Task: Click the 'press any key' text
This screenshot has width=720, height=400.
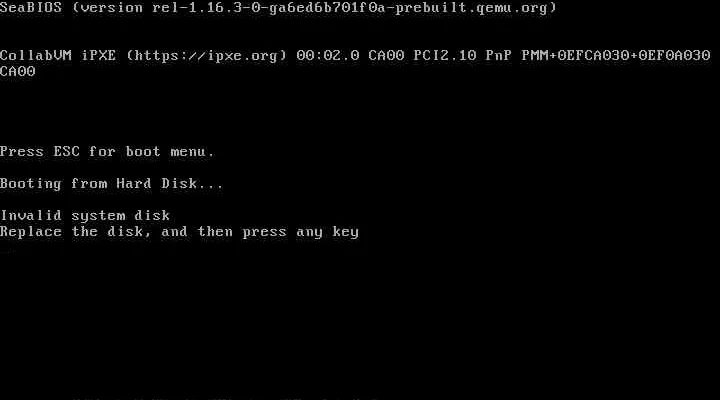Action: click(x=300, y=232)
